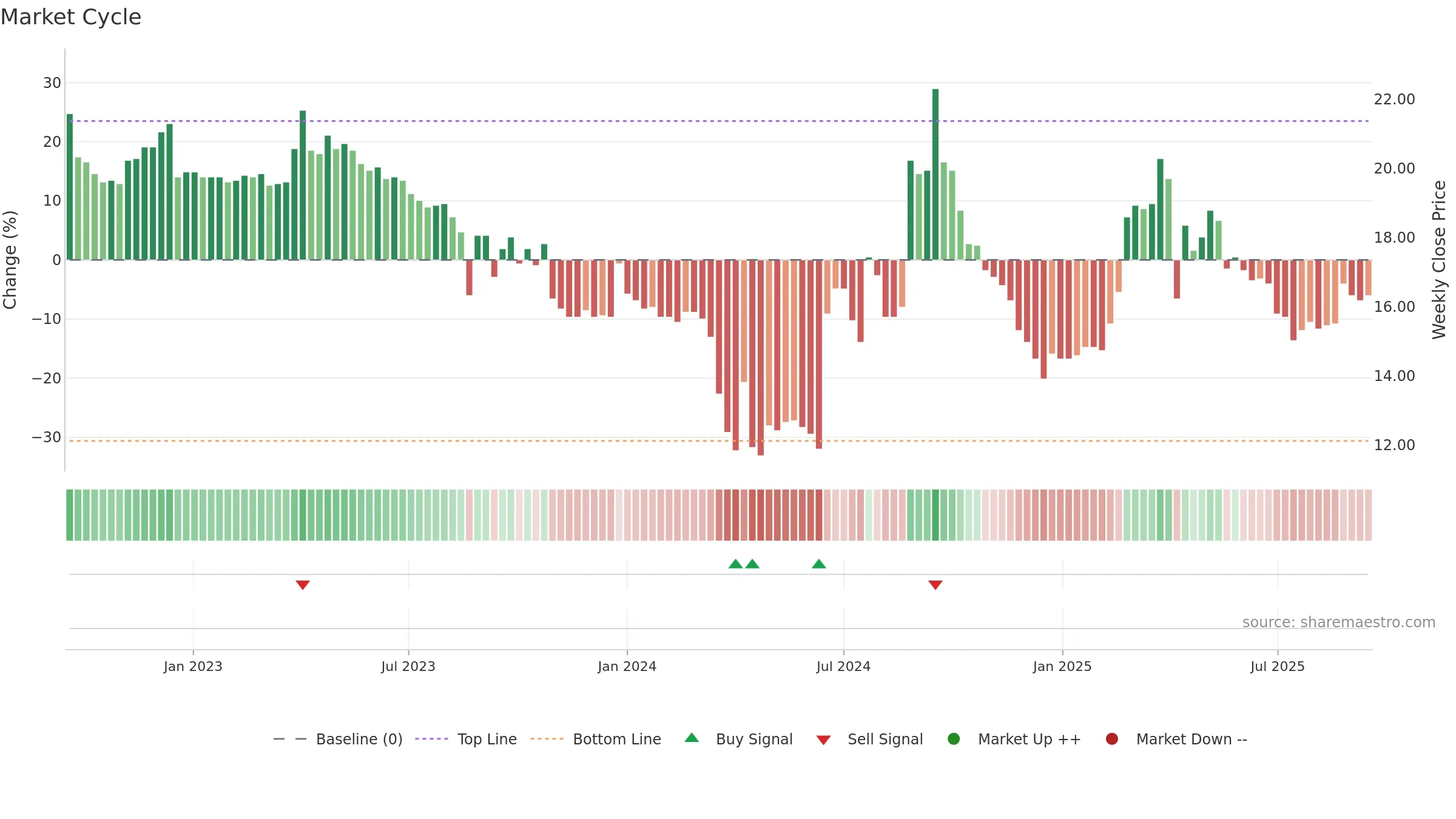This screenshot has height=819, width=1456.
Task: Click the first dark green bar at chart start
Action: click(x=70, y=187)
